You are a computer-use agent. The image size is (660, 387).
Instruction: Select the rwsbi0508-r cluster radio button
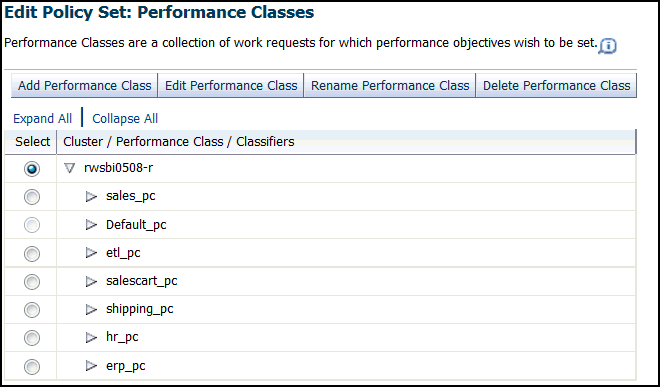[32, 169]
